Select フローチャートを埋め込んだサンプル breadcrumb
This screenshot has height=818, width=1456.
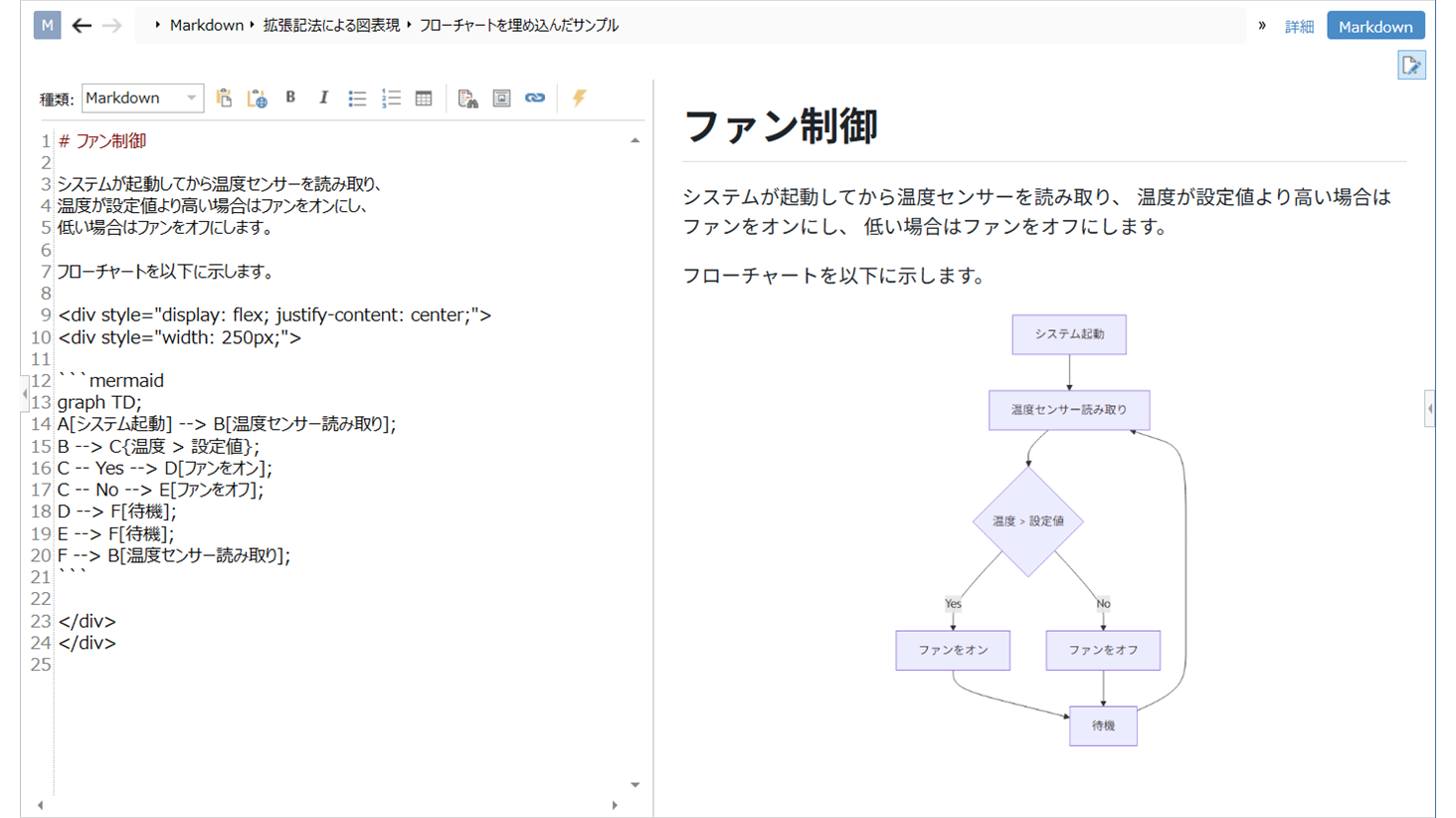518,25
